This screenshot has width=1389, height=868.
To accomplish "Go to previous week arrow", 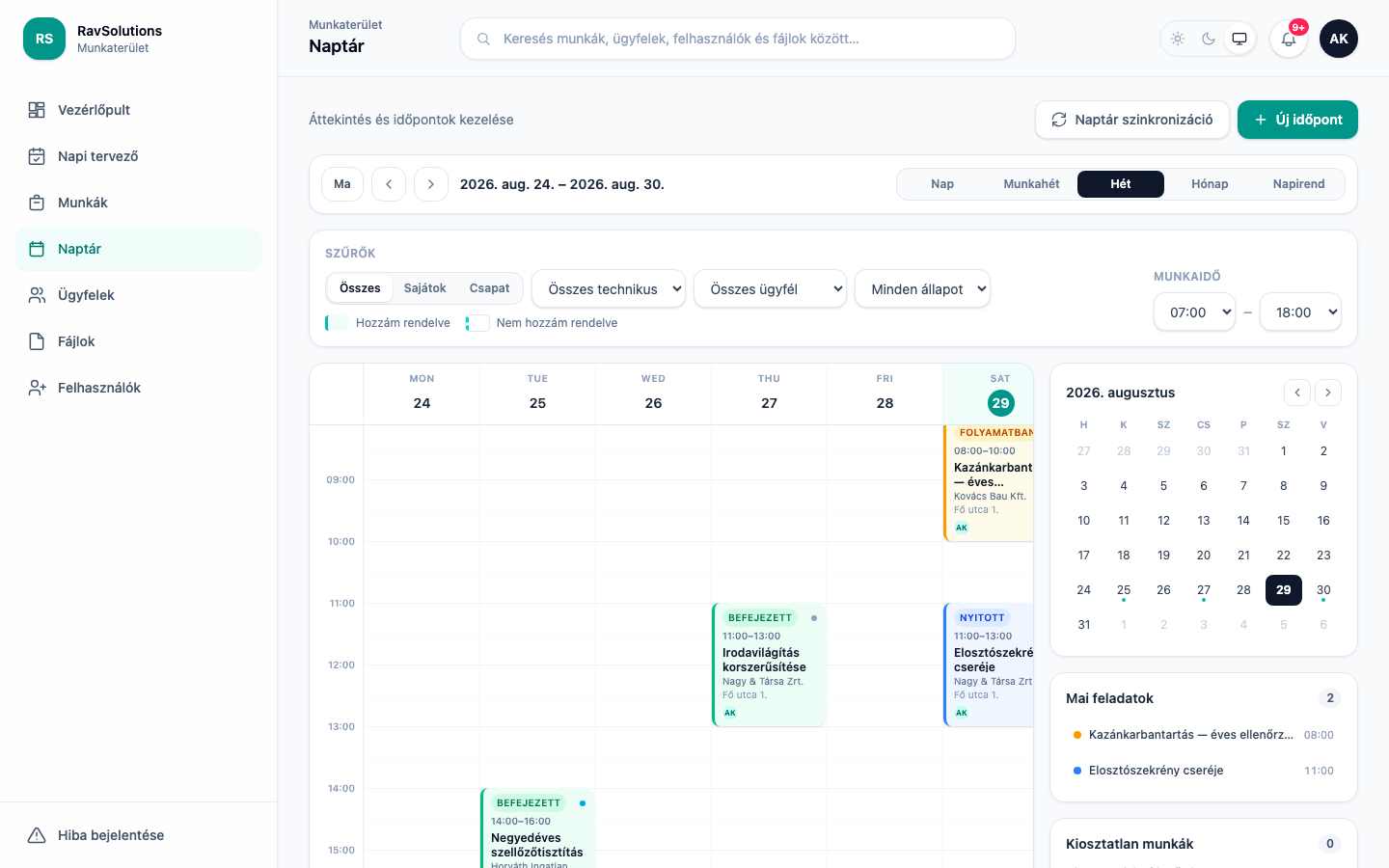I will [x=389, y=184].
